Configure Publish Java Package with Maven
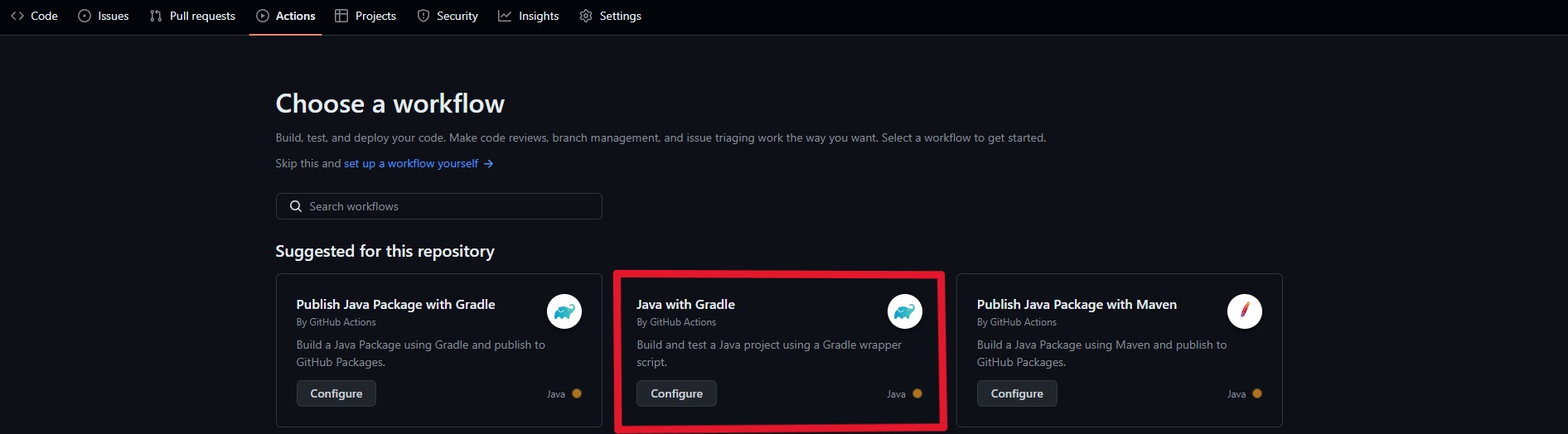The image size is (1568, 434). tap(1017, 393)
